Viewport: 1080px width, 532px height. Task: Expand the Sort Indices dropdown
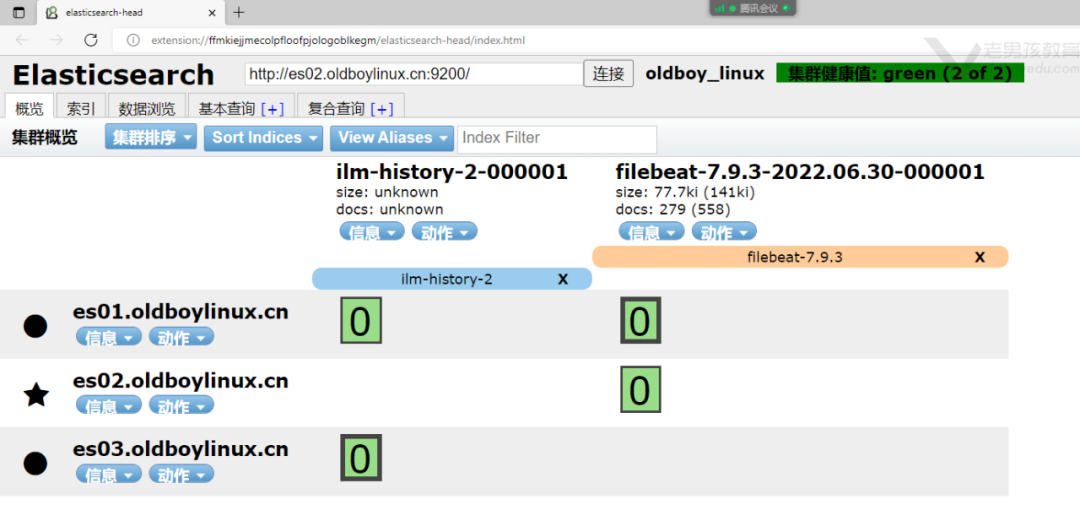coord(264,138)
